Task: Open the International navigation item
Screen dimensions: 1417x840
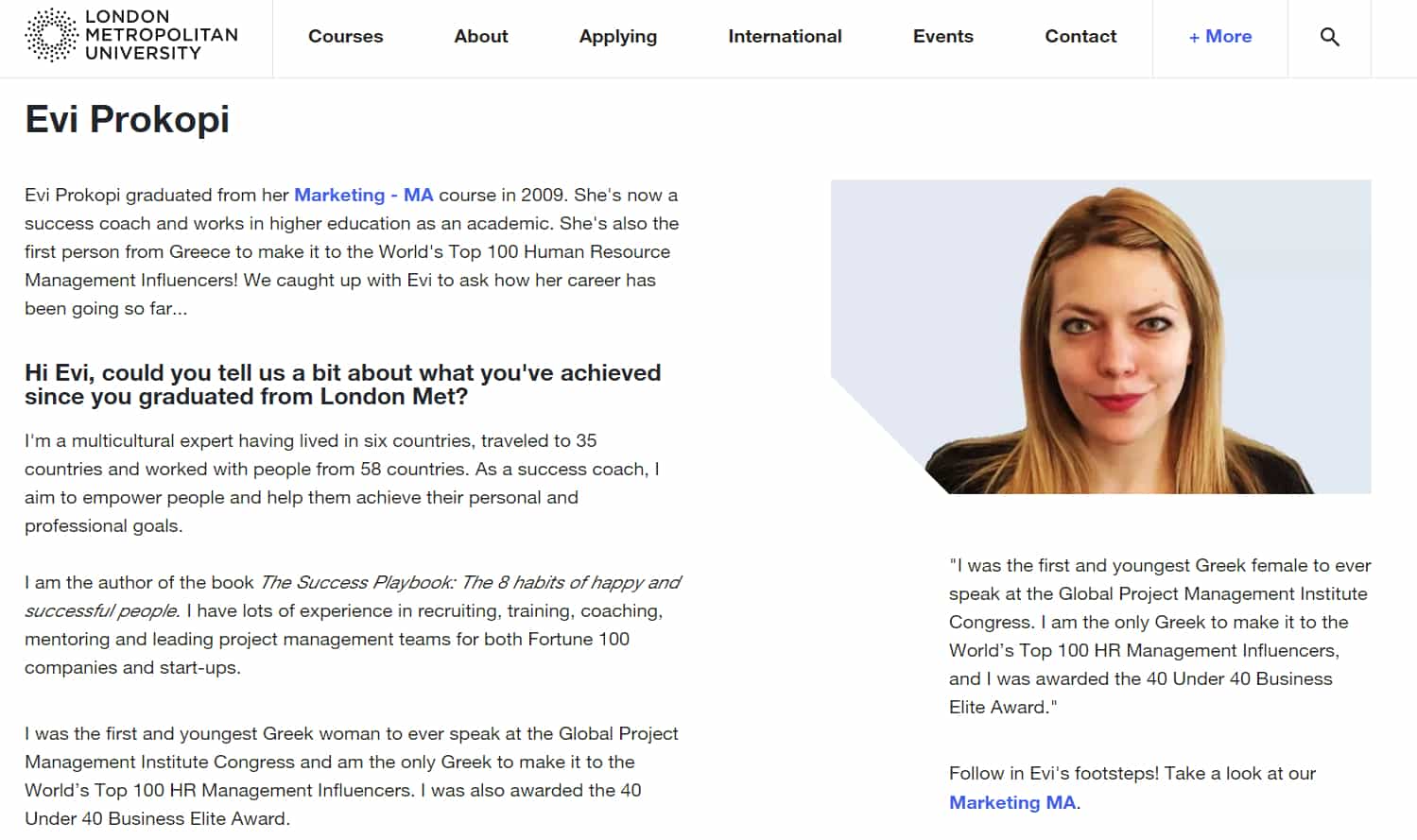Action: click(x=785, y=37)
